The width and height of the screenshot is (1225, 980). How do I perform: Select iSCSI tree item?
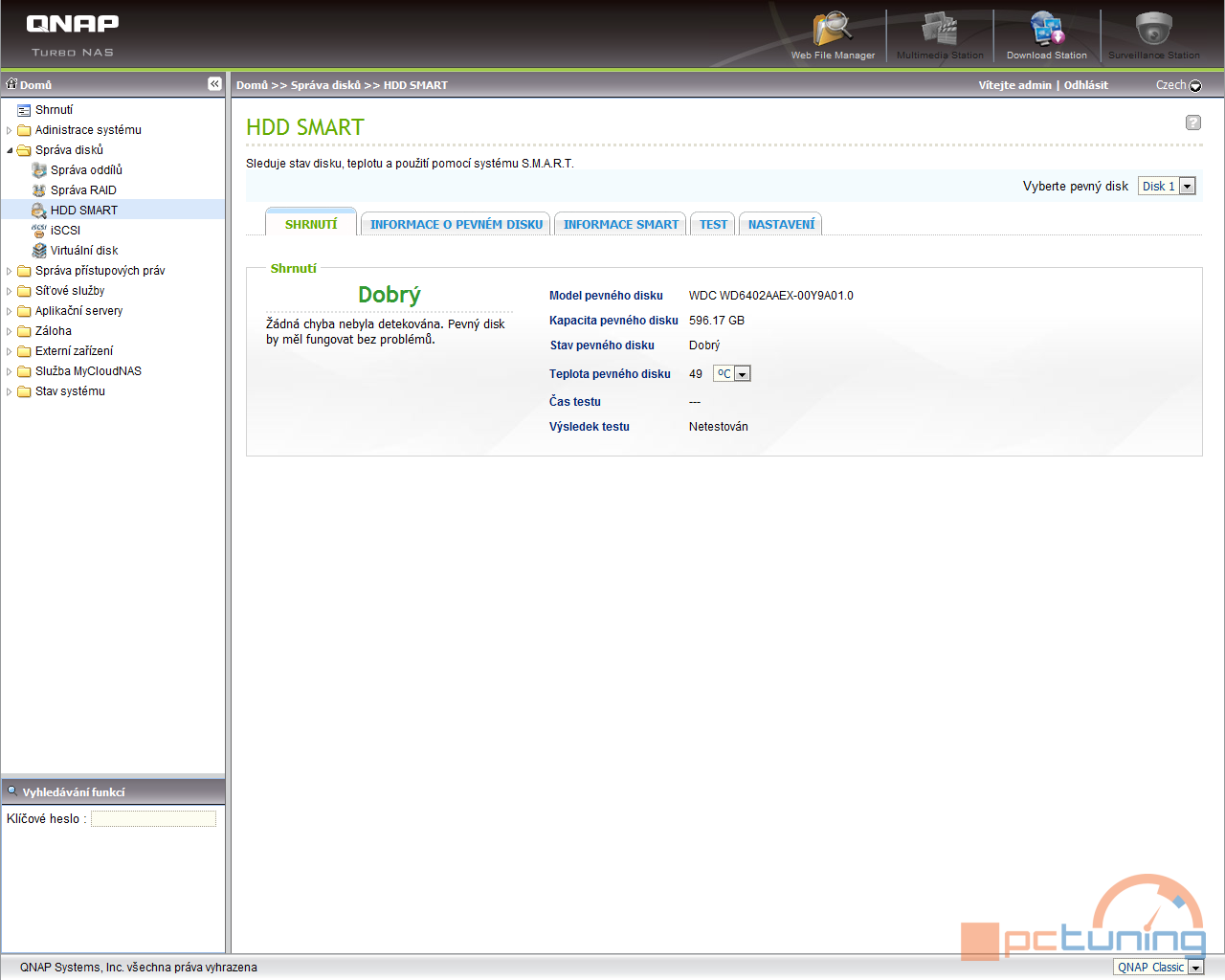(65, 231)
